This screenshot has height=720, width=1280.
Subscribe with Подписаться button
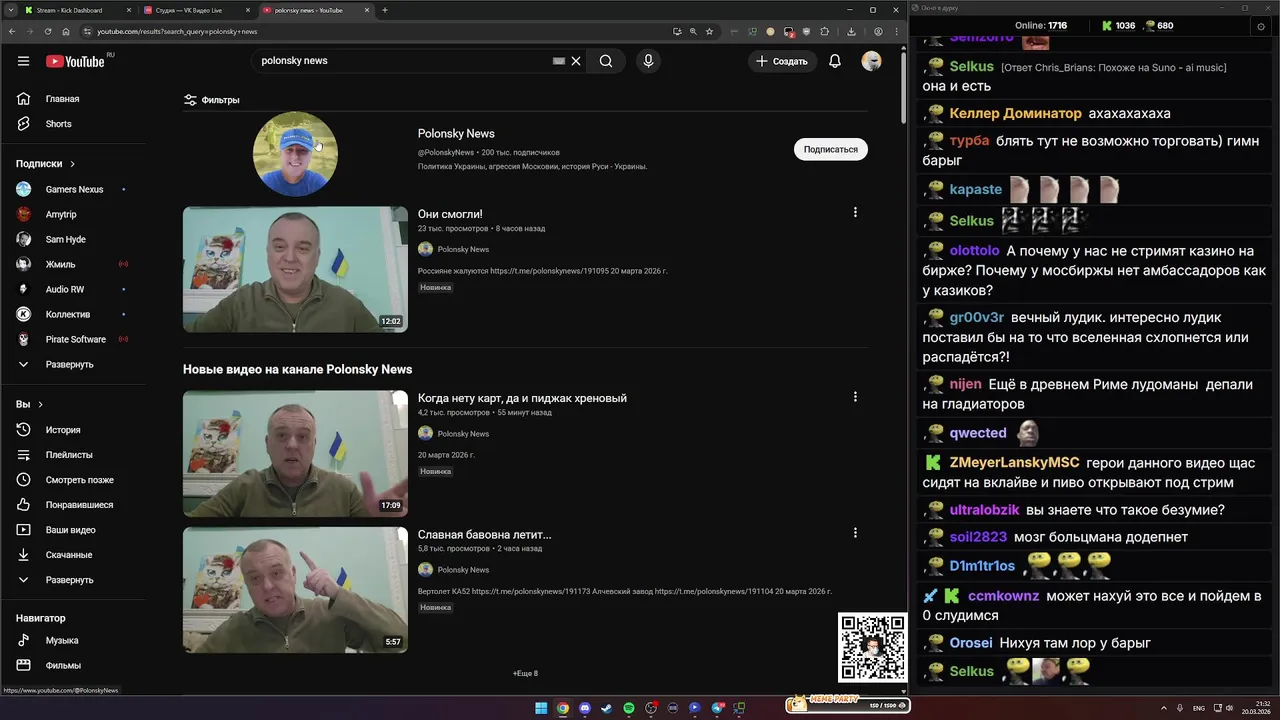(831, 149)
